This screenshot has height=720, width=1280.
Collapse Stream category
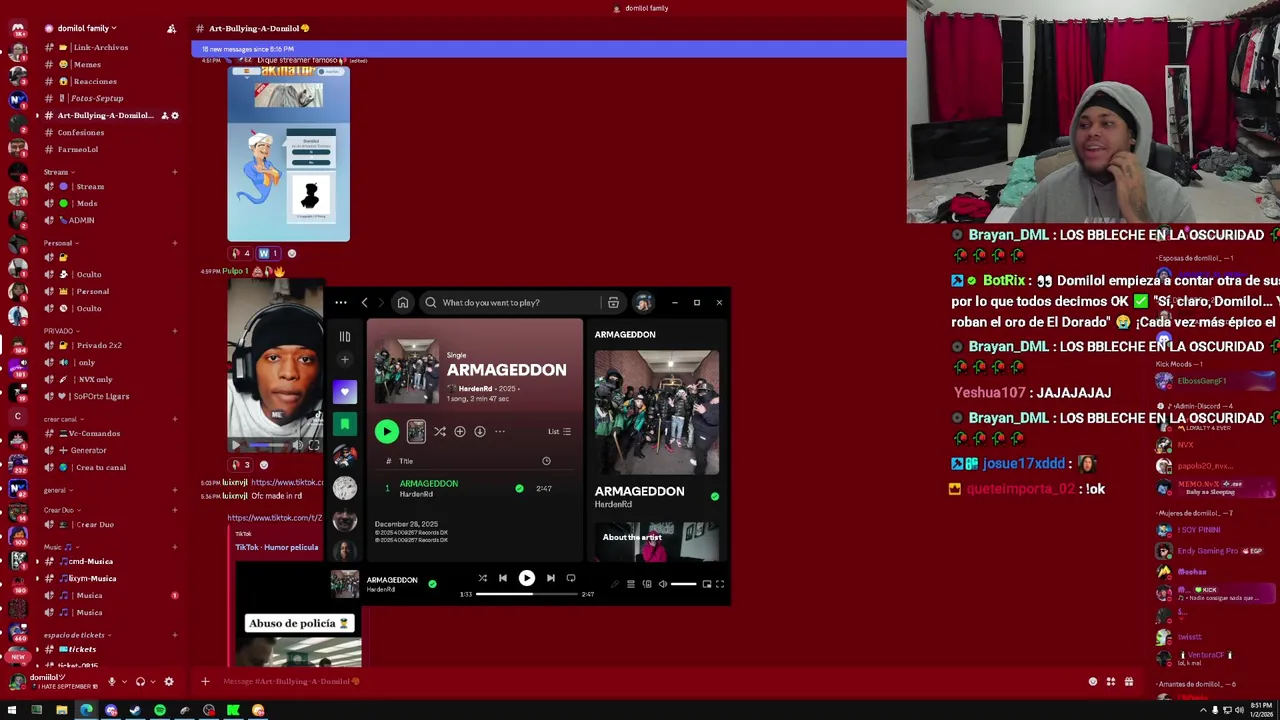tap(57, 172)
